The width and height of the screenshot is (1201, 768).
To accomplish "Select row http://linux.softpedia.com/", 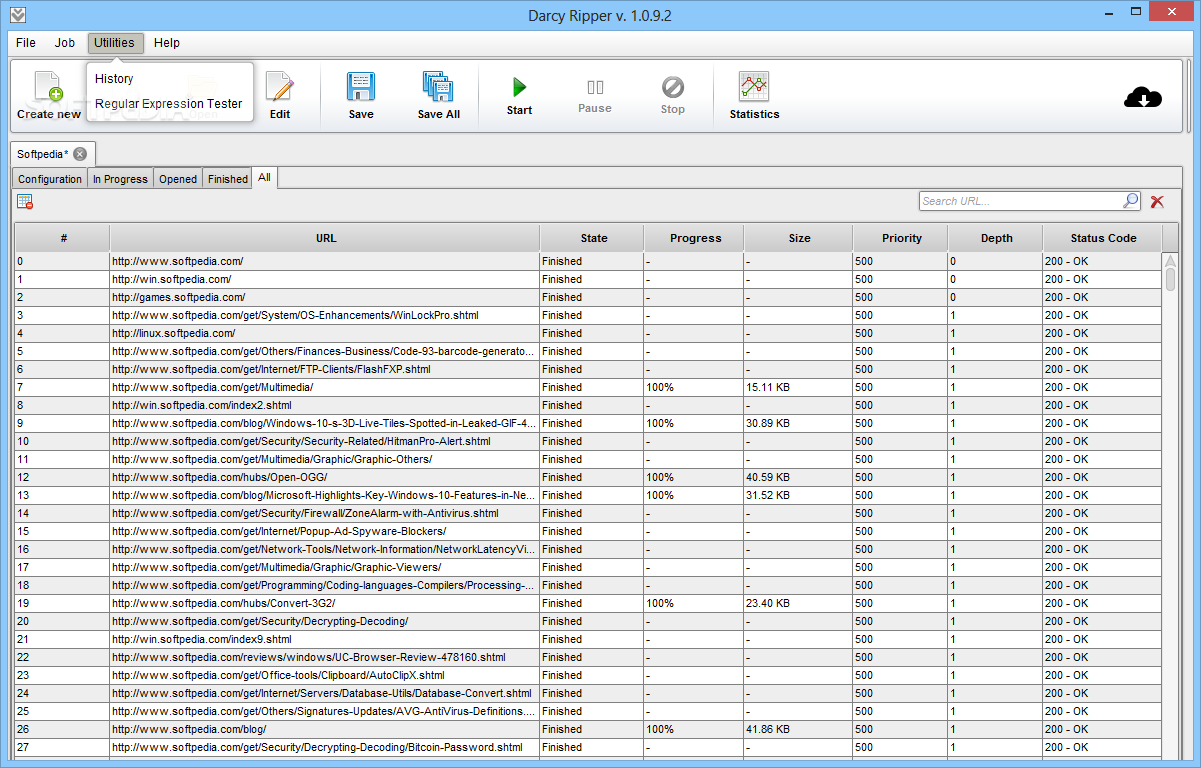I will (588, 333).
